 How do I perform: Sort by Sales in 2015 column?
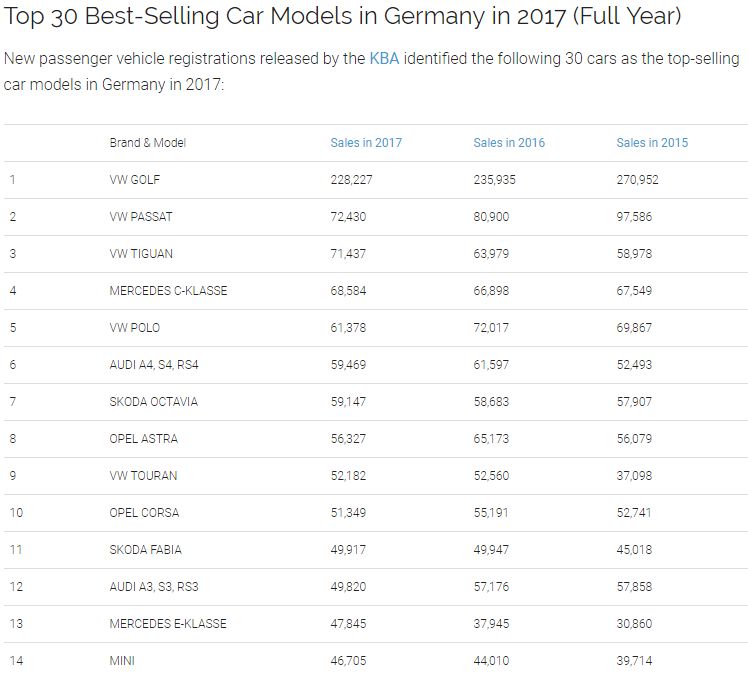[652, 143]
